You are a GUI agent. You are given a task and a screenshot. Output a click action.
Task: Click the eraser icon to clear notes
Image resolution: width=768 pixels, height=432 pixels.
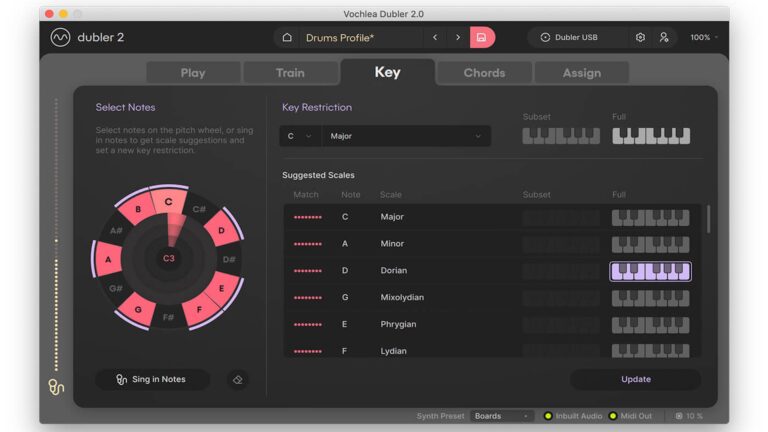(x=238, y=380)
